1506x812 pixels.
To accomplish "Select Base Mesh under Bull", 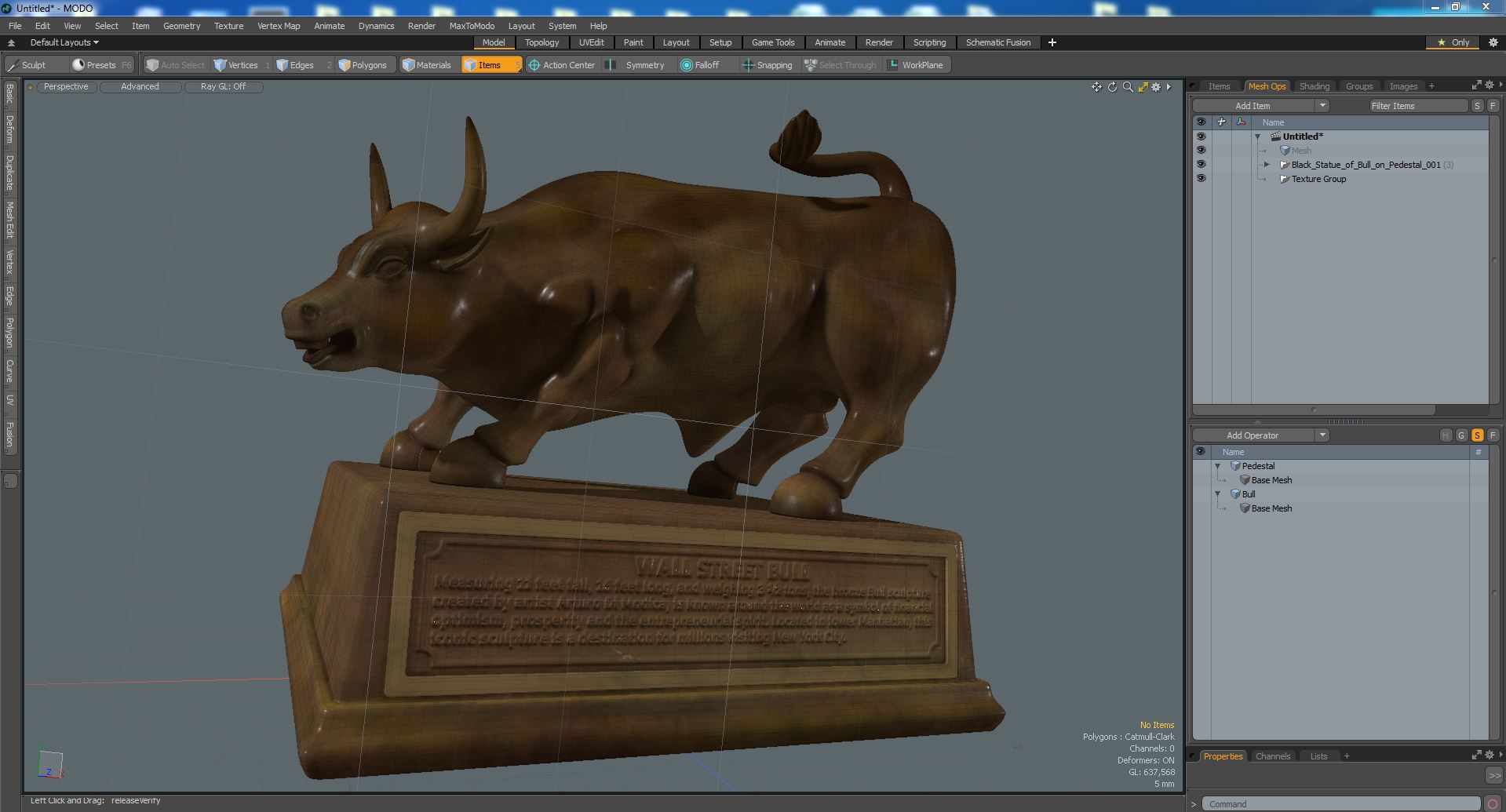I will 1271,508.
